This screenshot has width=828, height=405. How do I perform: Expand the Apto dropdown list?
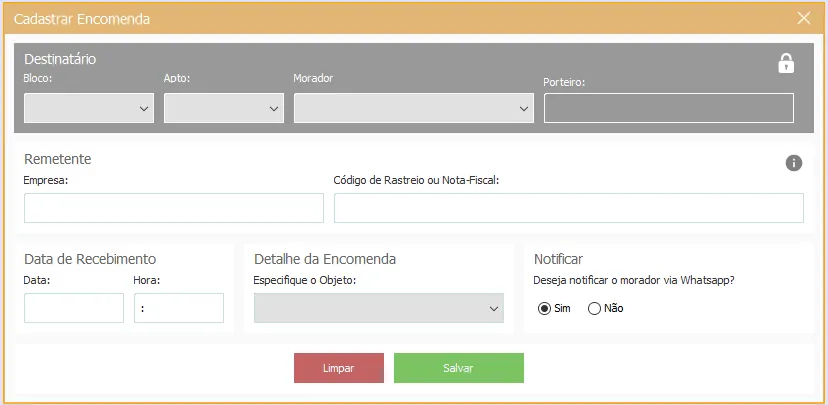click(x=224, y=108)
